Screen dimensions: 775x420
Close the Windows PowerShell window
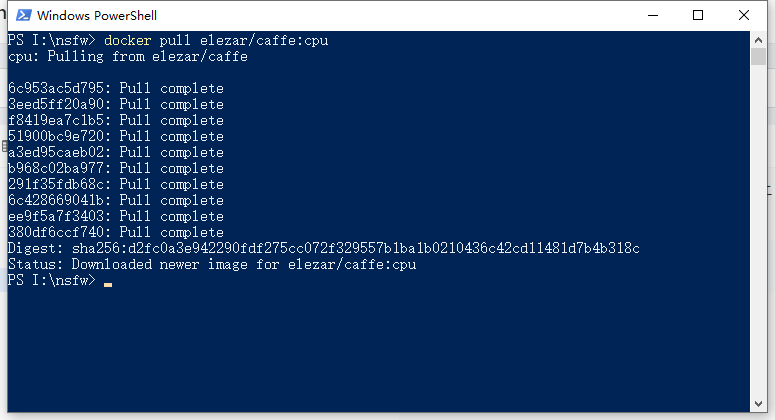point(744,15)
